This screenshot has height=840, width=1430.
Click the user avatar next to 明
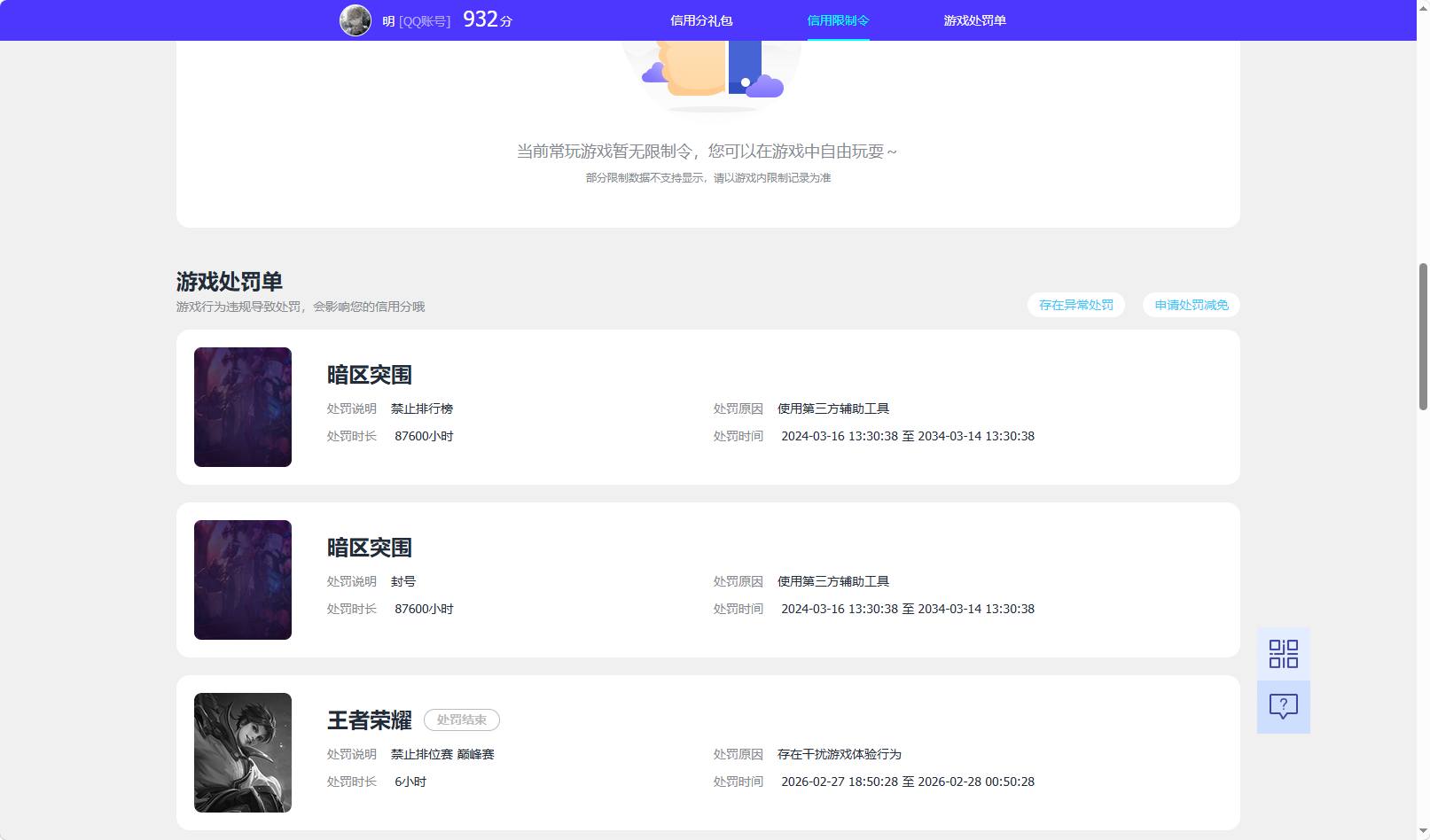click(x=355, y=19)
